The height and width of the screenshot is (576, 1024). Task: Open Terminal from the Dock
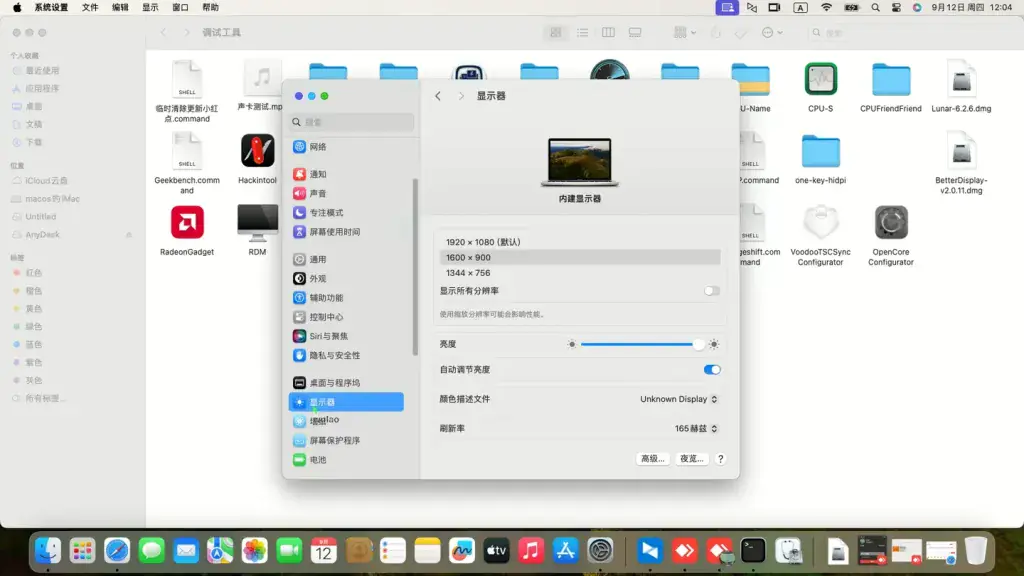point(753,551)
